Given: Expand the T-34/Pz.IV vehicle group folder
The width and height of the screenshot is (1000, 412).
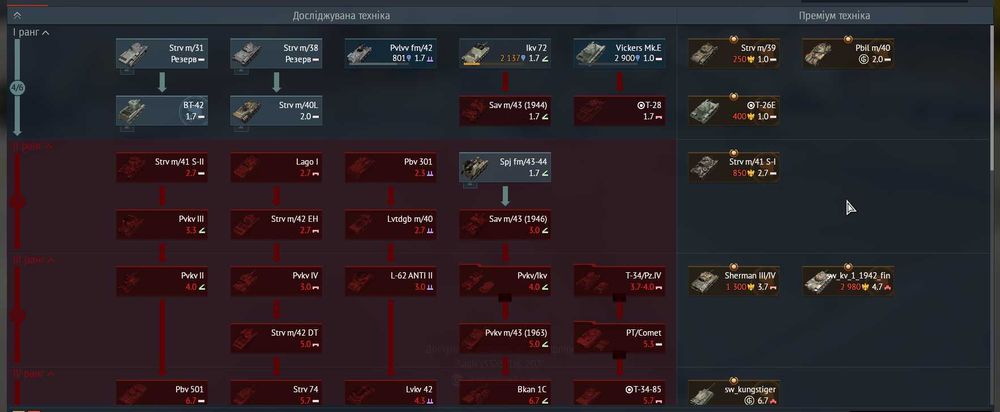Looking at the screenshot, I should 619,281.
